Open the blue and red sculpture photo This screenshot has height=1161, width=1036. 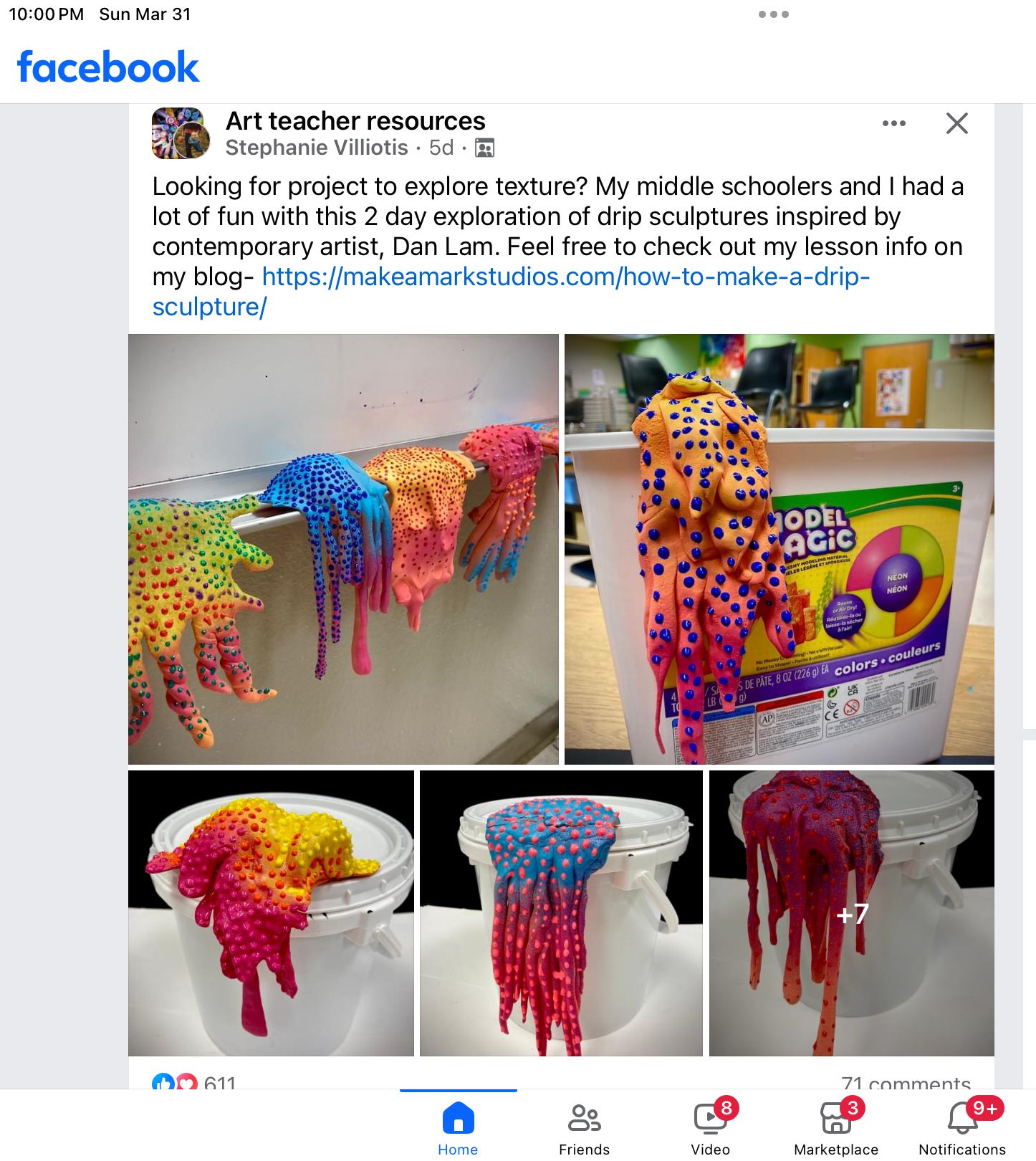(561, 913)
